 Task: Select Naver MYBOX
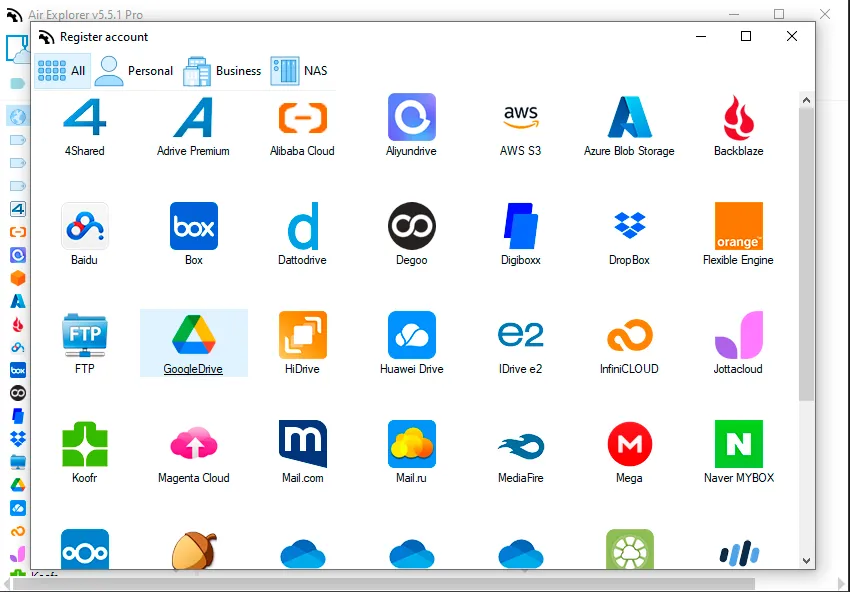coord(738,444)
